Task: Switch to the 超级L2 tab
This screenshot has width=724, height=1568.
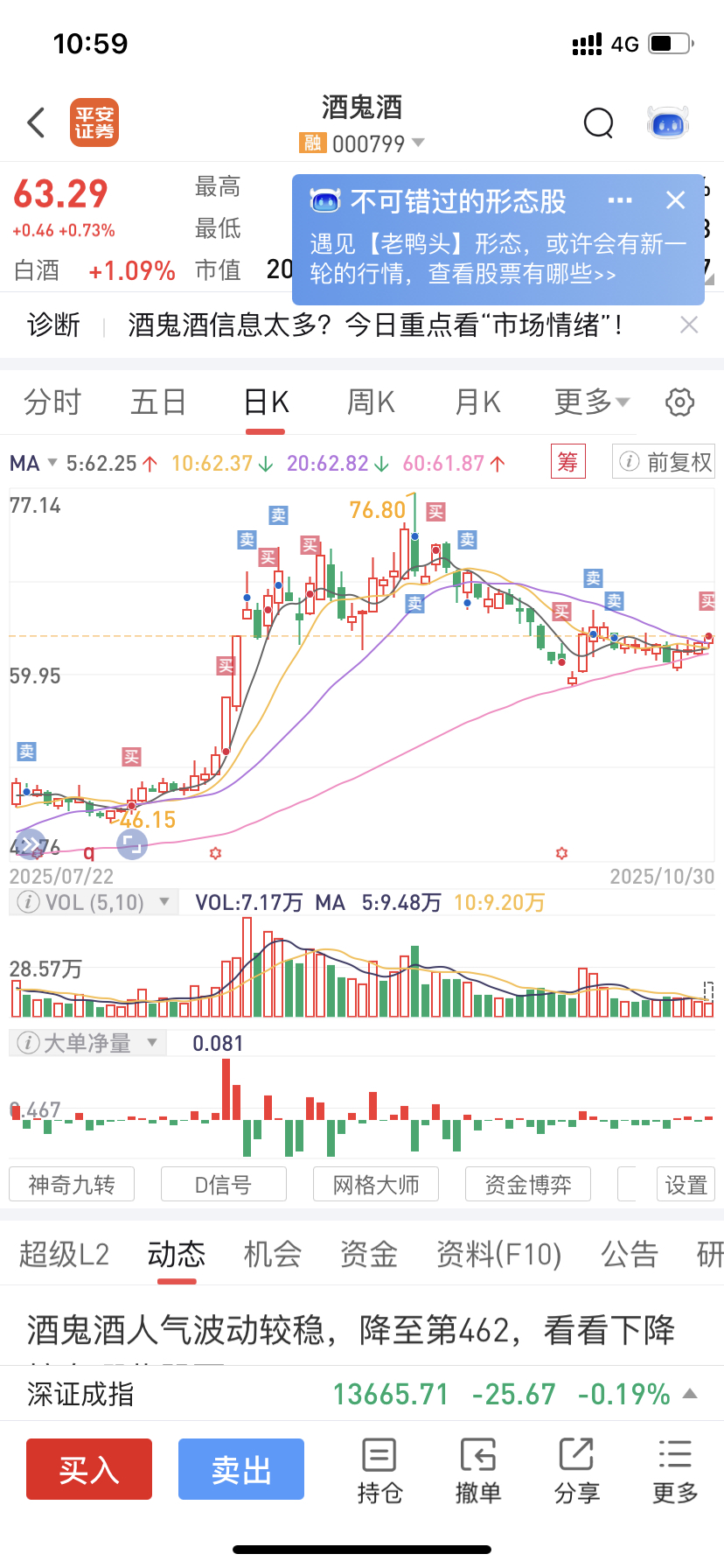Action: pos(64,1254)
